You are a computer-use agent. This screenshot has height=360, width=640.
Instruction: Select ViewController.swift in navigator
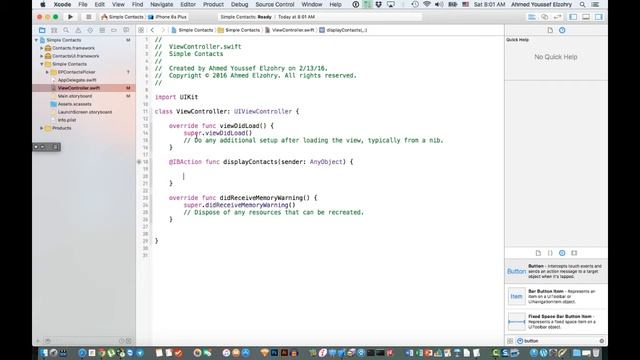click(78, 88)
